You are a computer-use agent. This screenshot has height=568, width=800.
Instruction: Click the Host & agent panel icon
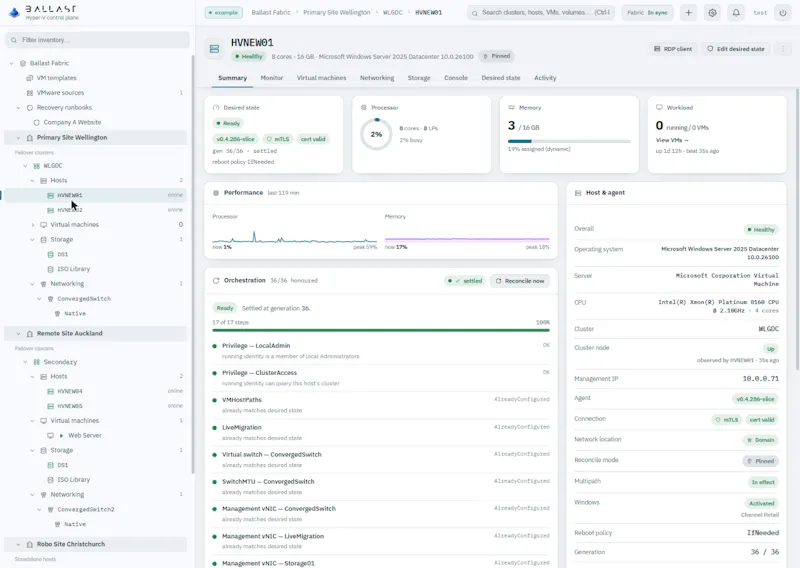pyautogui.click(x=578, y=193)
